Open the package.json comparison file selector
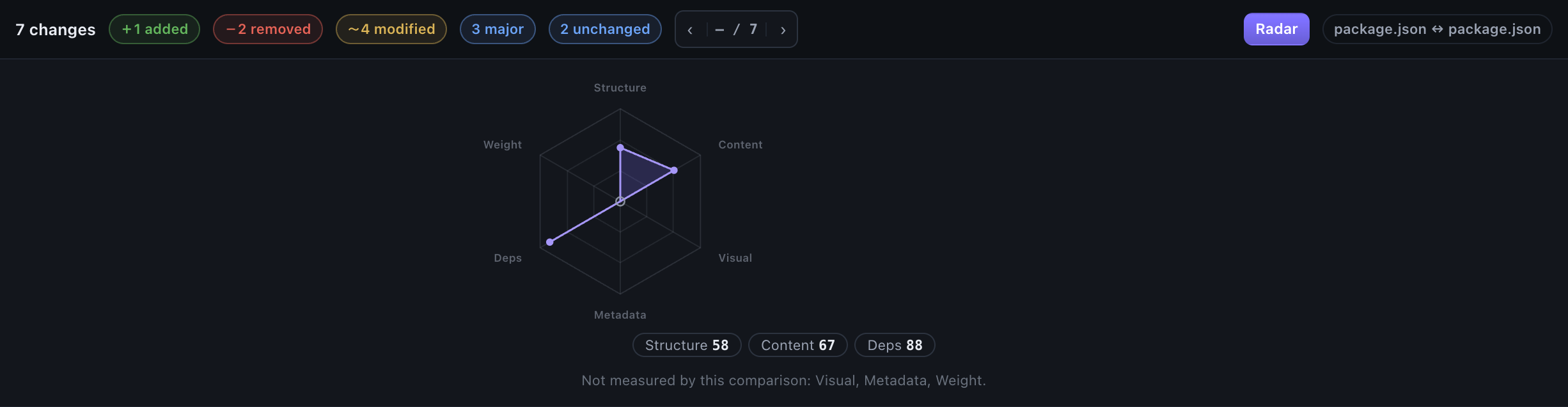 pos(1437,29)
